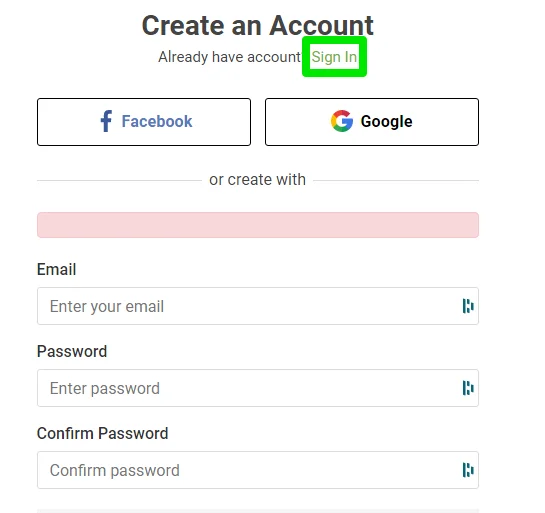The width and height of the screenshot is (545, 513).
Task: Click the Confirm Password label
Action: (x=103, y=433)
